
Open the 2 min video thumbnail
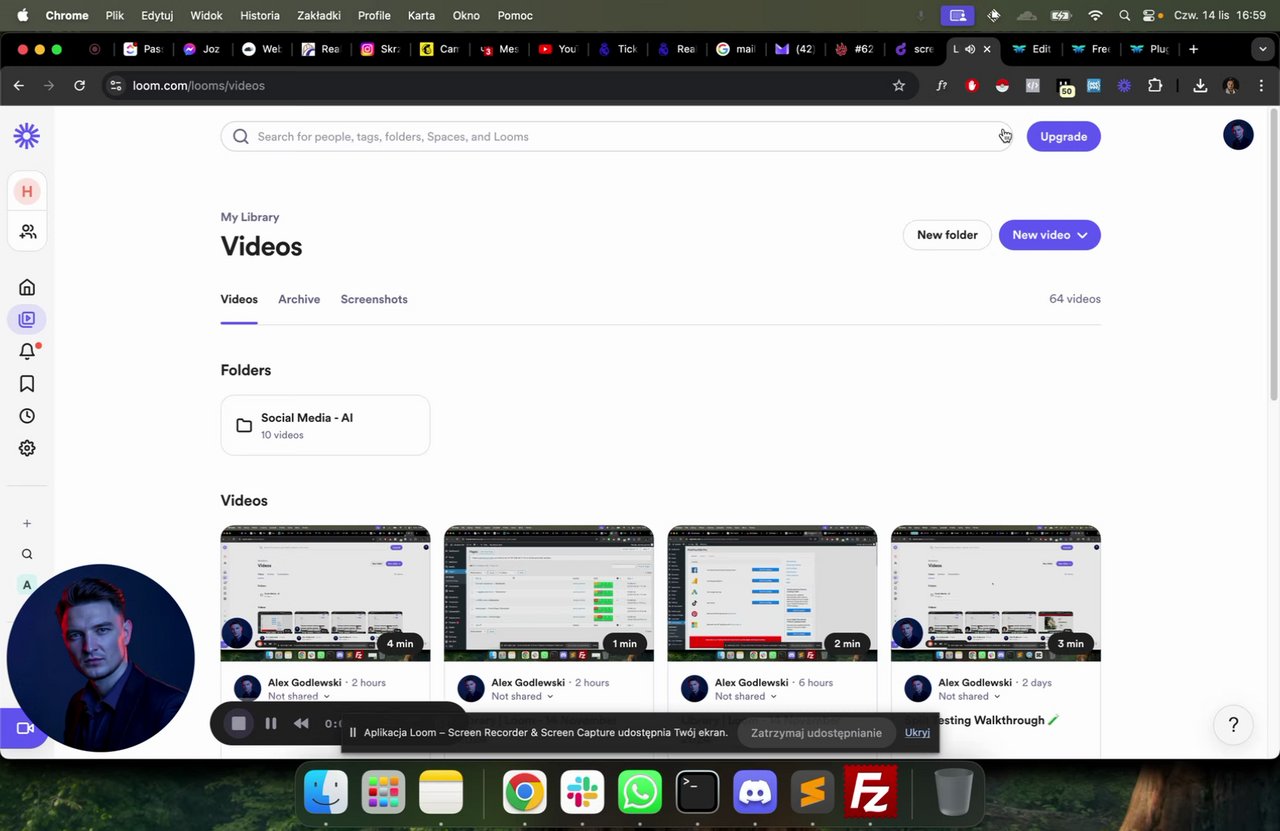tap(772, 593)
